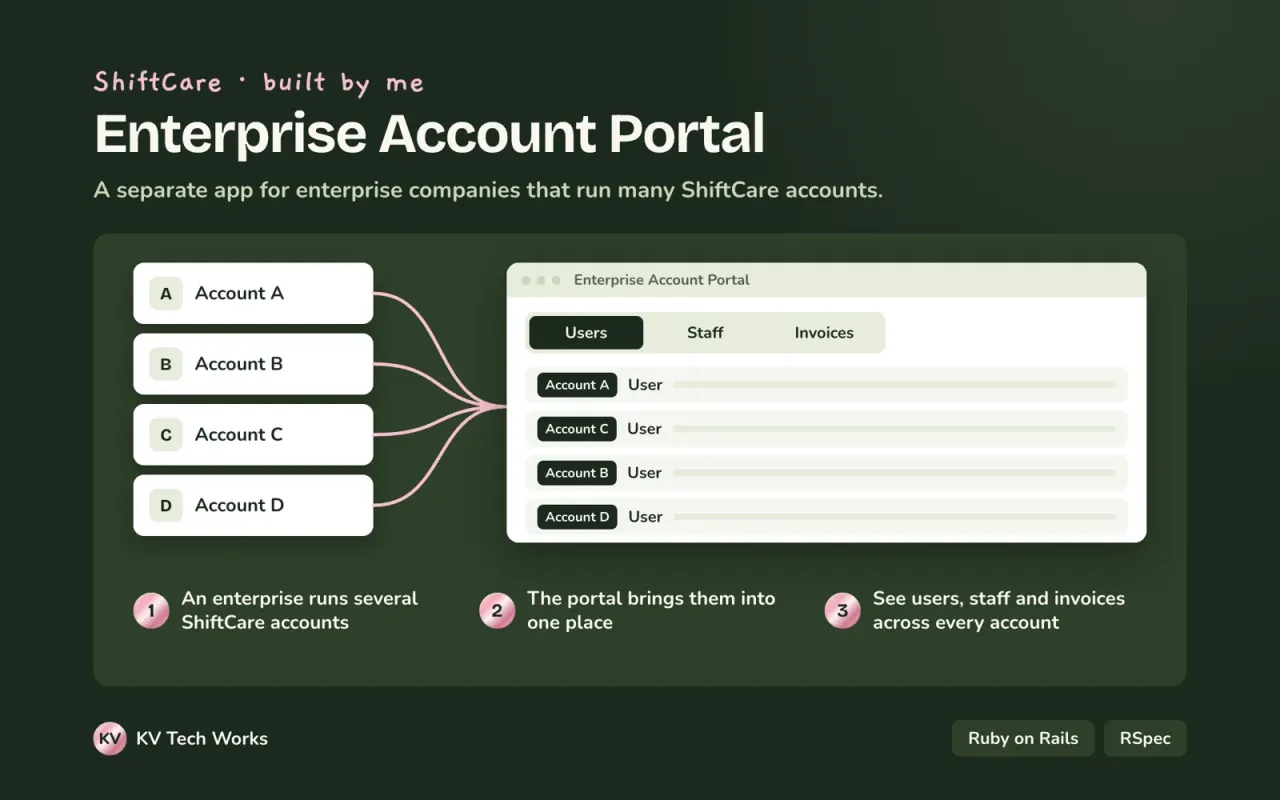Click the letter A badge icon
Screen dimensions: 1280x800
tap(166, 294)
